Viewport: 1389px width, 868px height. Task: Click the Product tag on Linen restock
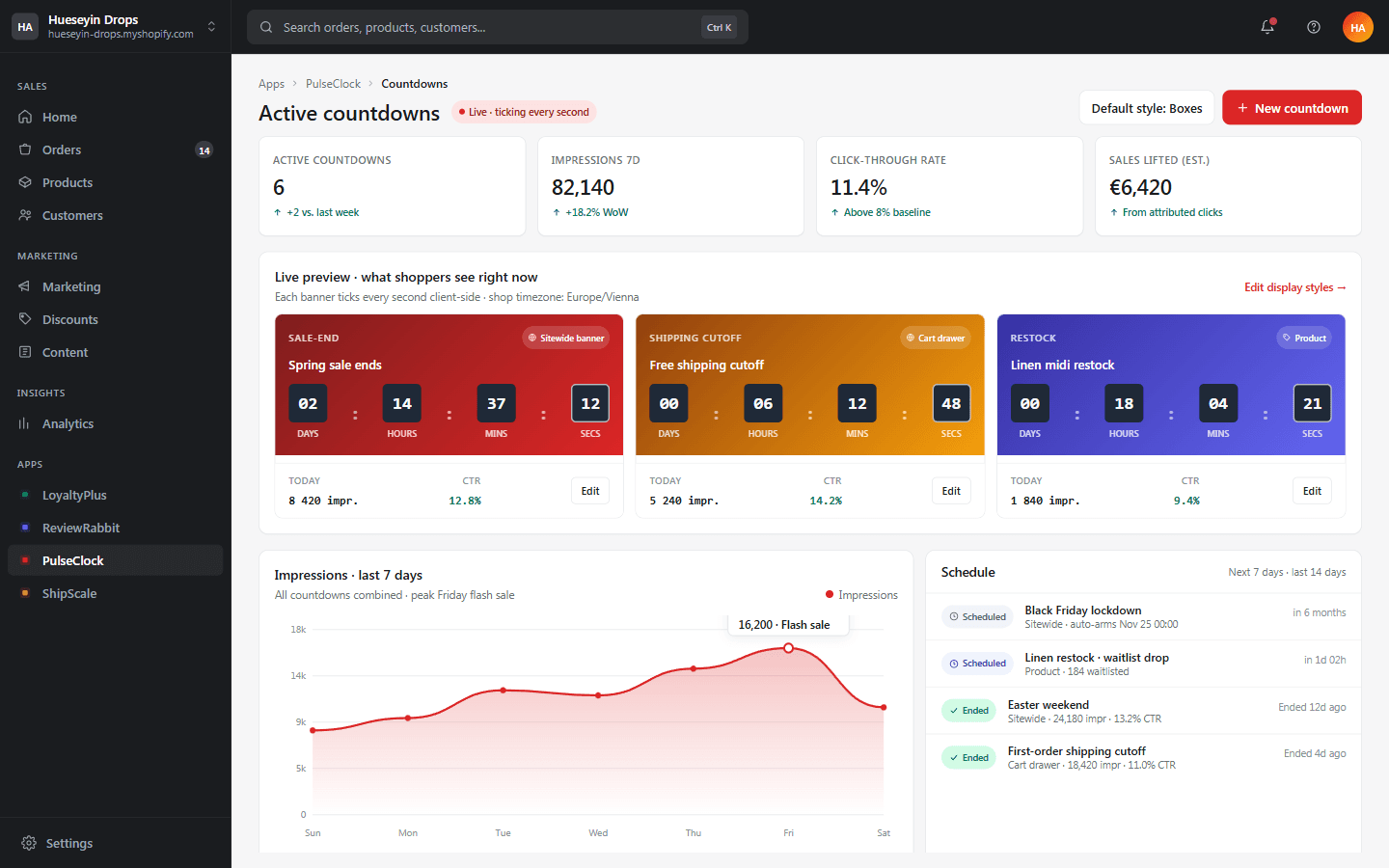(1304, 338)
